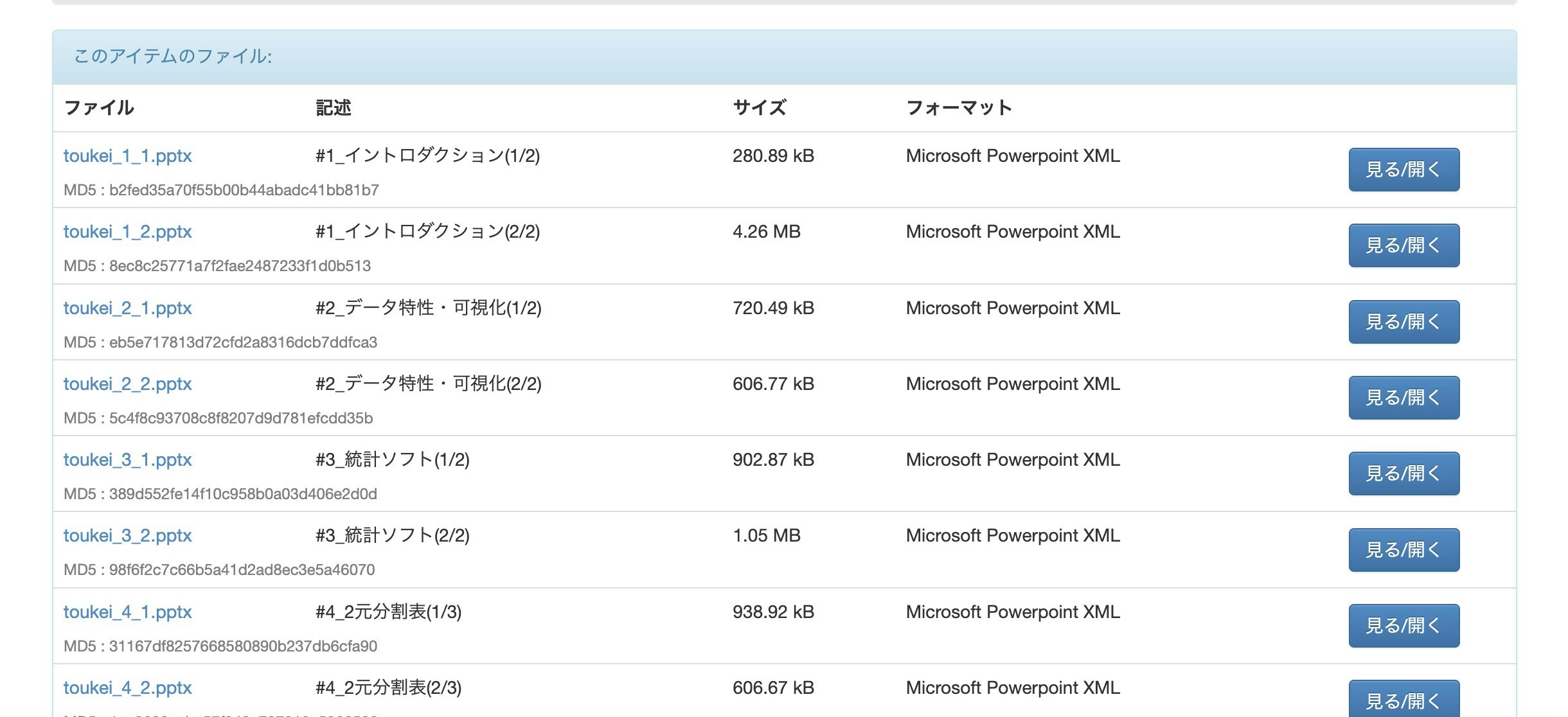Click the フォーマット column header
The image size is (1568, 717).
click(x=957, y=108)
